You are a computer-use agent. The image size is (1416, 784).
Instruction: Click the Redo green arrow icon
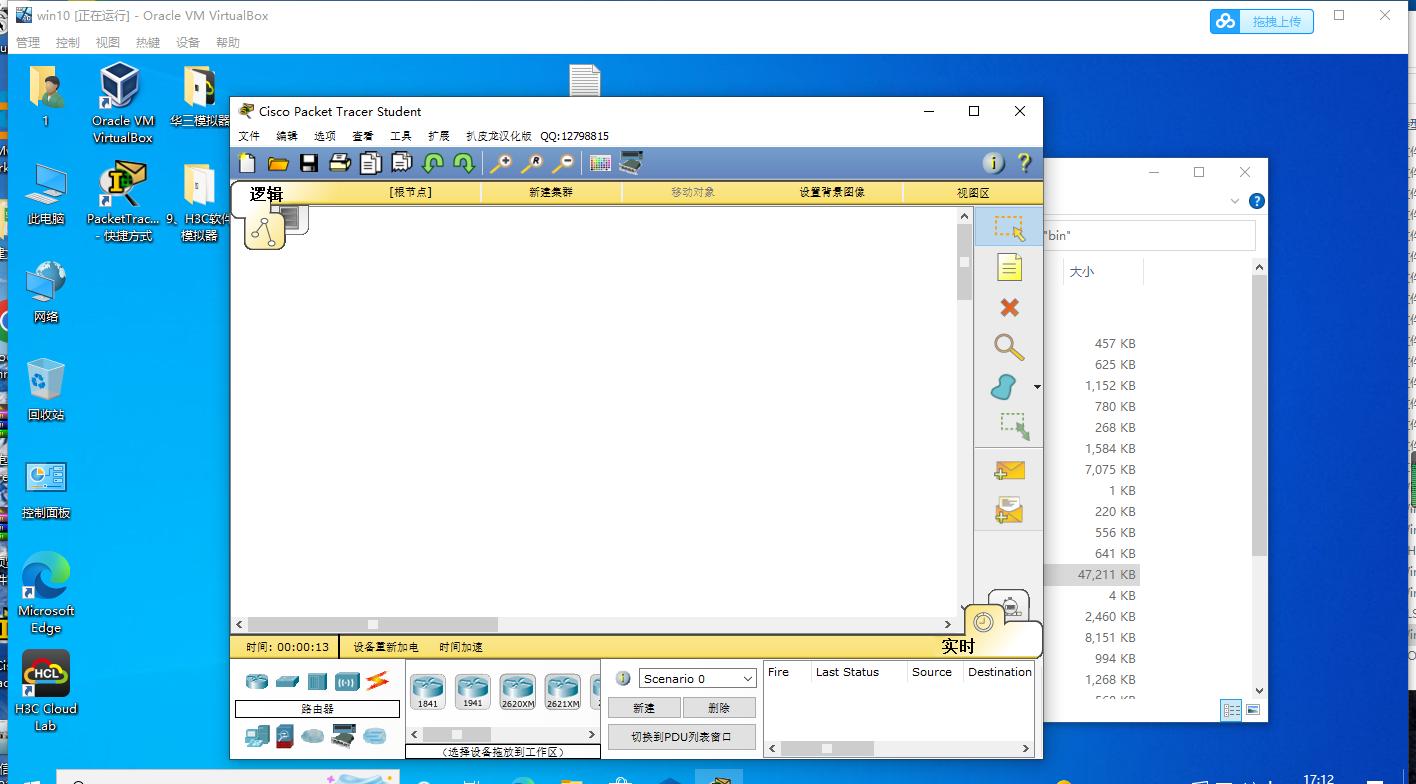[x=464, y=163]
